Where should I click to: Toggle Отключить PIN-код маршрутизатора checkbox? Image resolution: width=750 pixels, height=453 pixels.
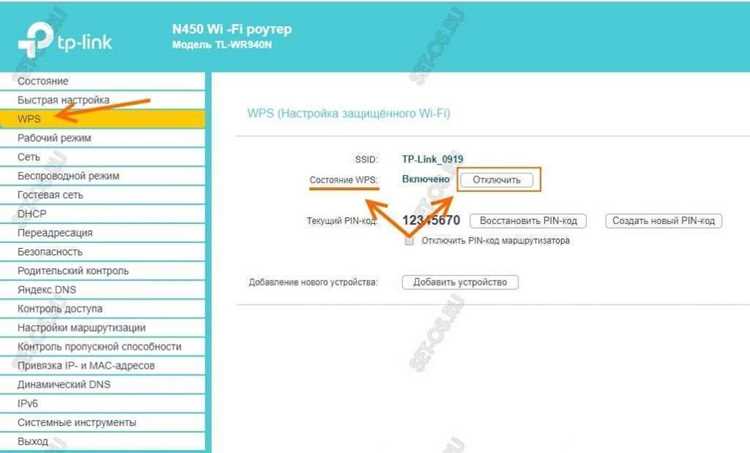point(409,241)
